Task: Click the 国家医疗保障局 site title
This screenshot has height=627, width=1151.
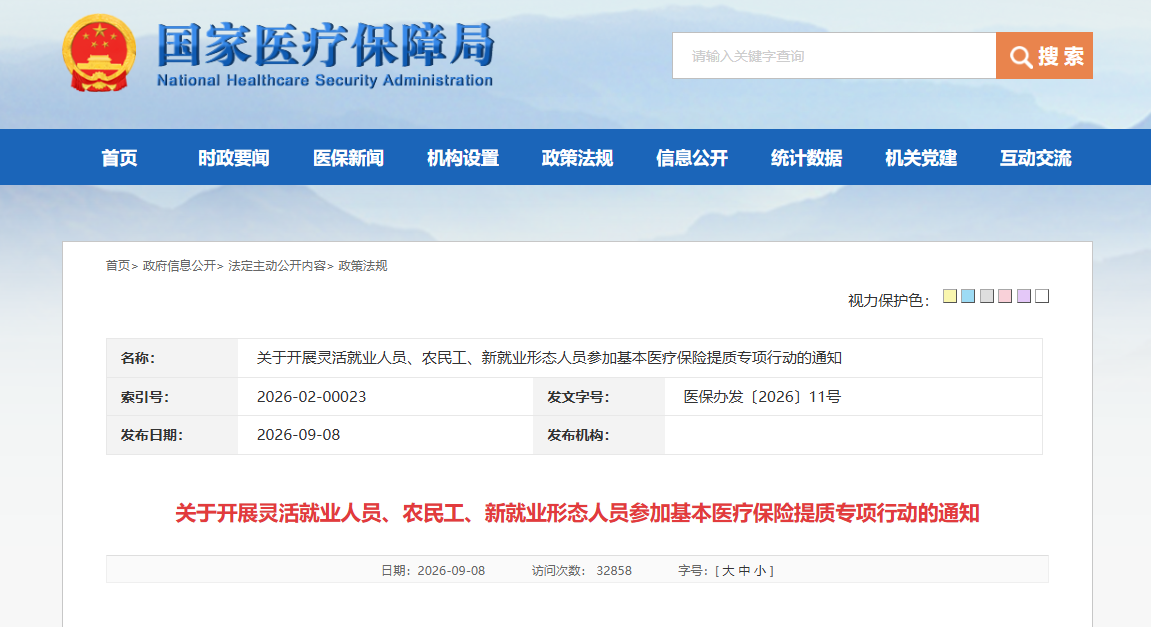Action: pos(326,45)
